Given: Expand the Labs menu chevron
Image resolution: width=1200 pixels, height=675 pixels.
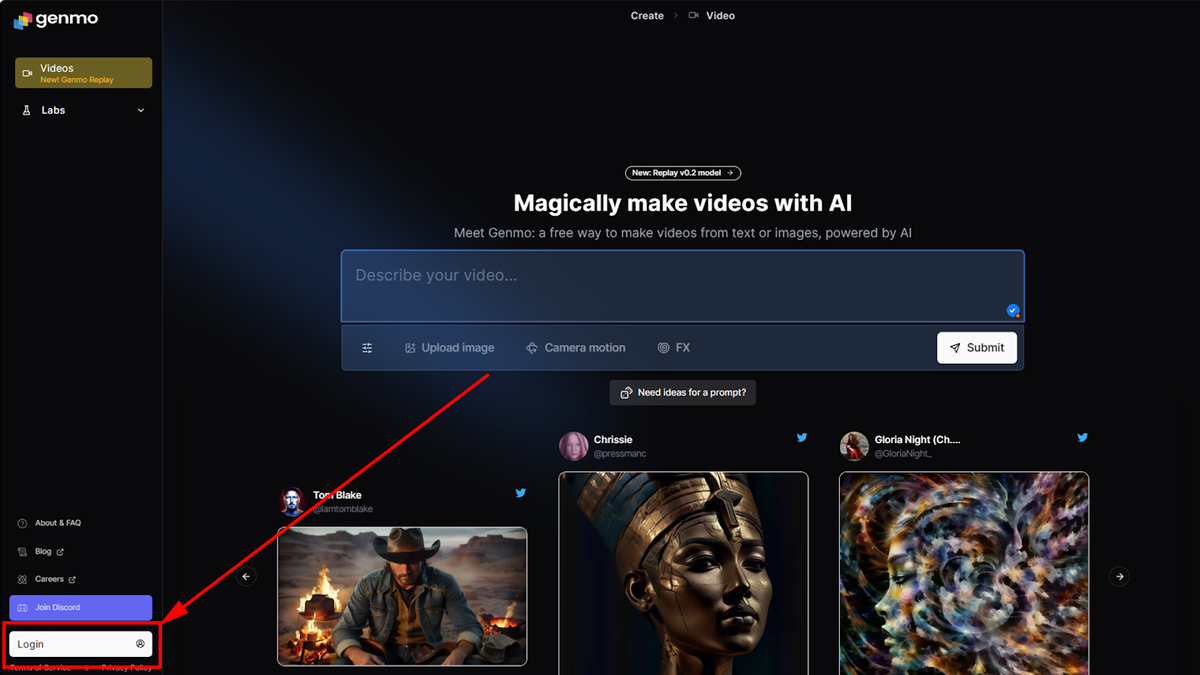Looking at the screenshot, I should pos(140,110).
